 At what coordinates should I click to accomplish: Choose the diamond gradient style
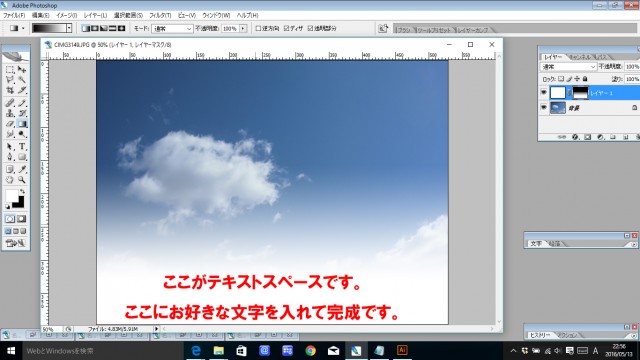coord(121,28)
